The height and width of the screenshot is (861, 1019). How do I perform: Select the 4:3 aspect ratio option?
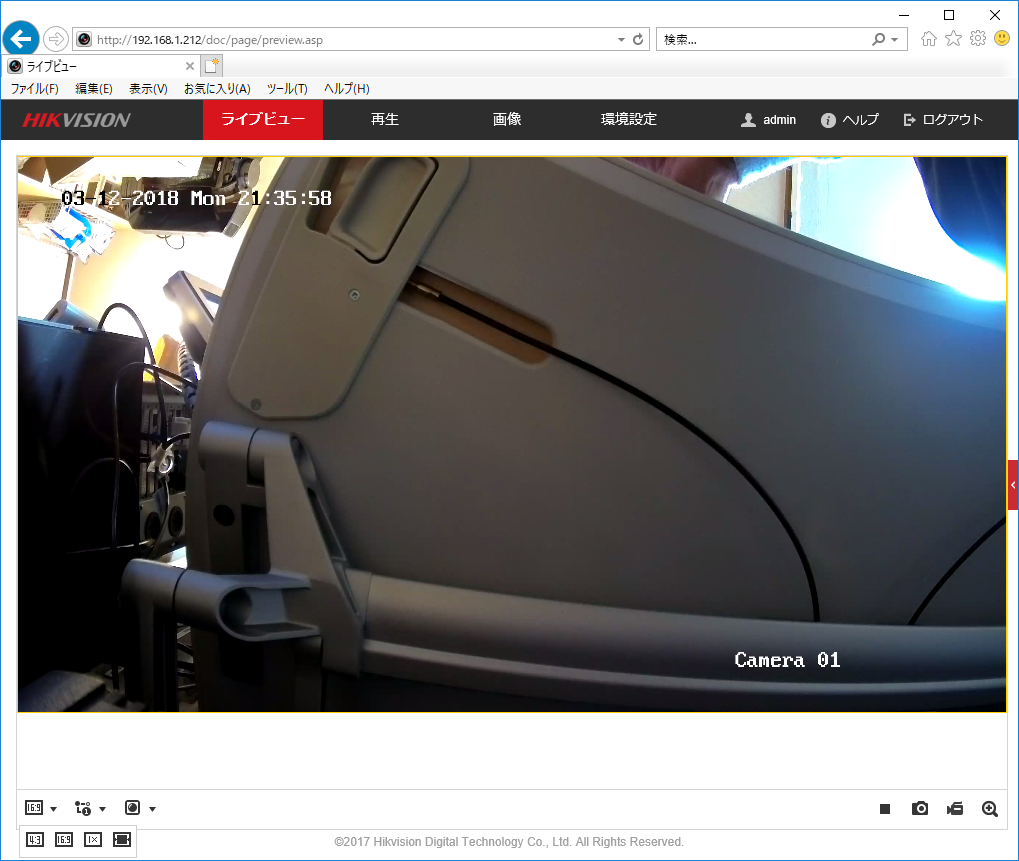(35, 840)
